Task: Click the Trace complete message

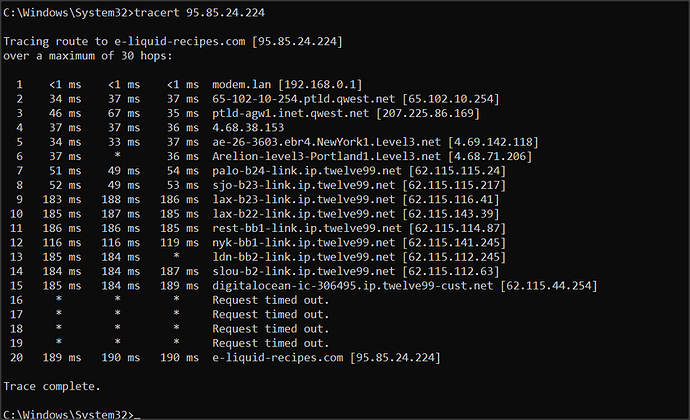Action: (x=52, y=387)
